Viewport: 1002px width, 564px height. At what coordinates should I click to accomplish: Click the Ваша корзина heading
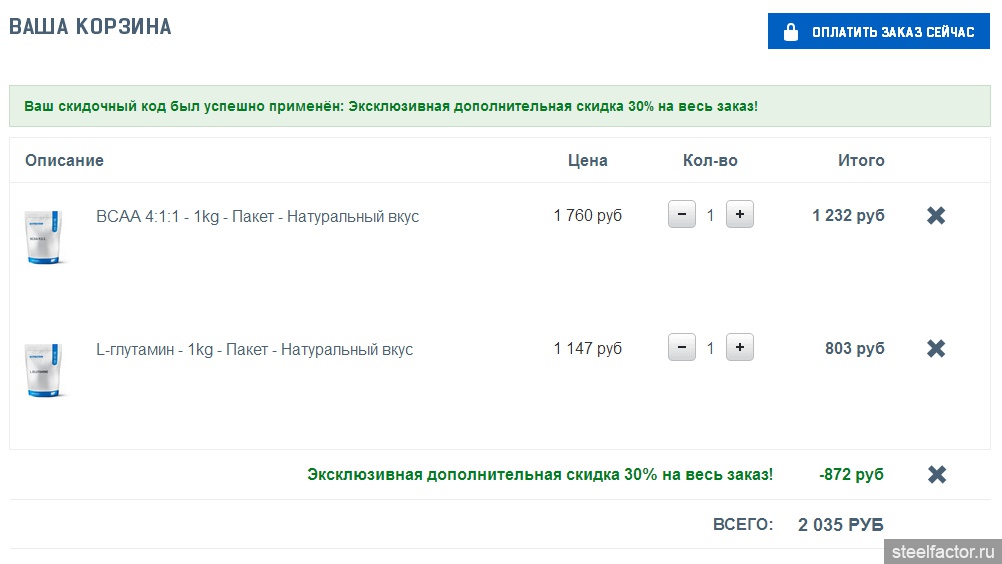point(90,27)
